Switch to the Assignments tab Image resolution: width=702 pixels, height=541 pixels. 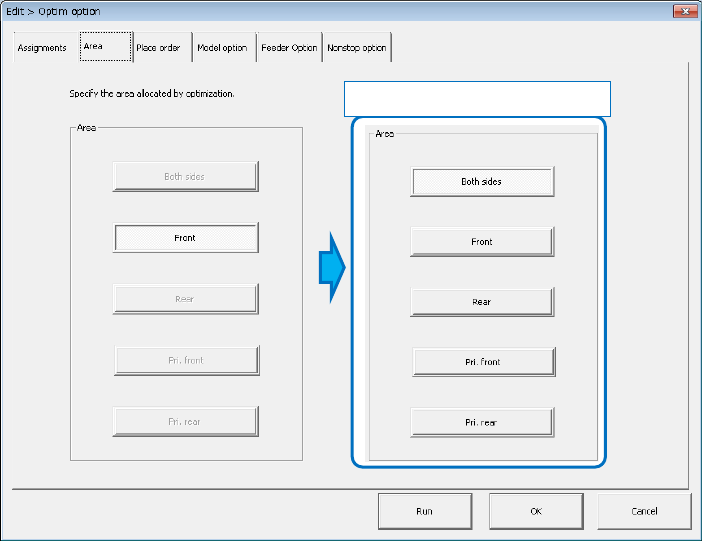[x=42, y=47]
